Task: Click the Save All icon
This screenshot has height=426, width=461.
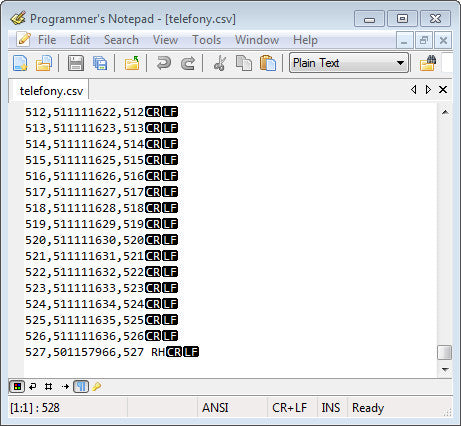Action: 100,63
